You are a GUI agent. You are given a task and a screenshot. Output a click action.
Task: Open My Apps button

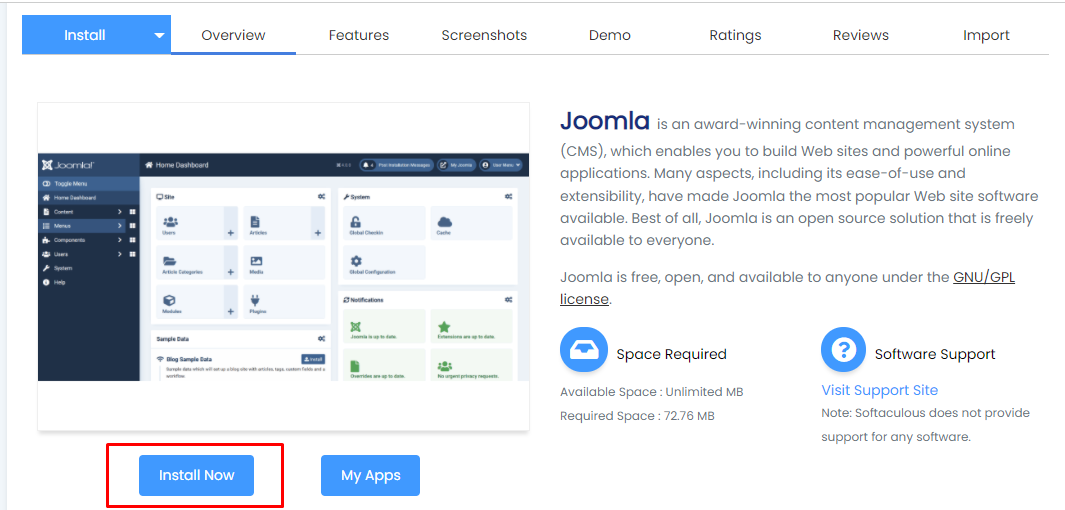pos(371,475)
